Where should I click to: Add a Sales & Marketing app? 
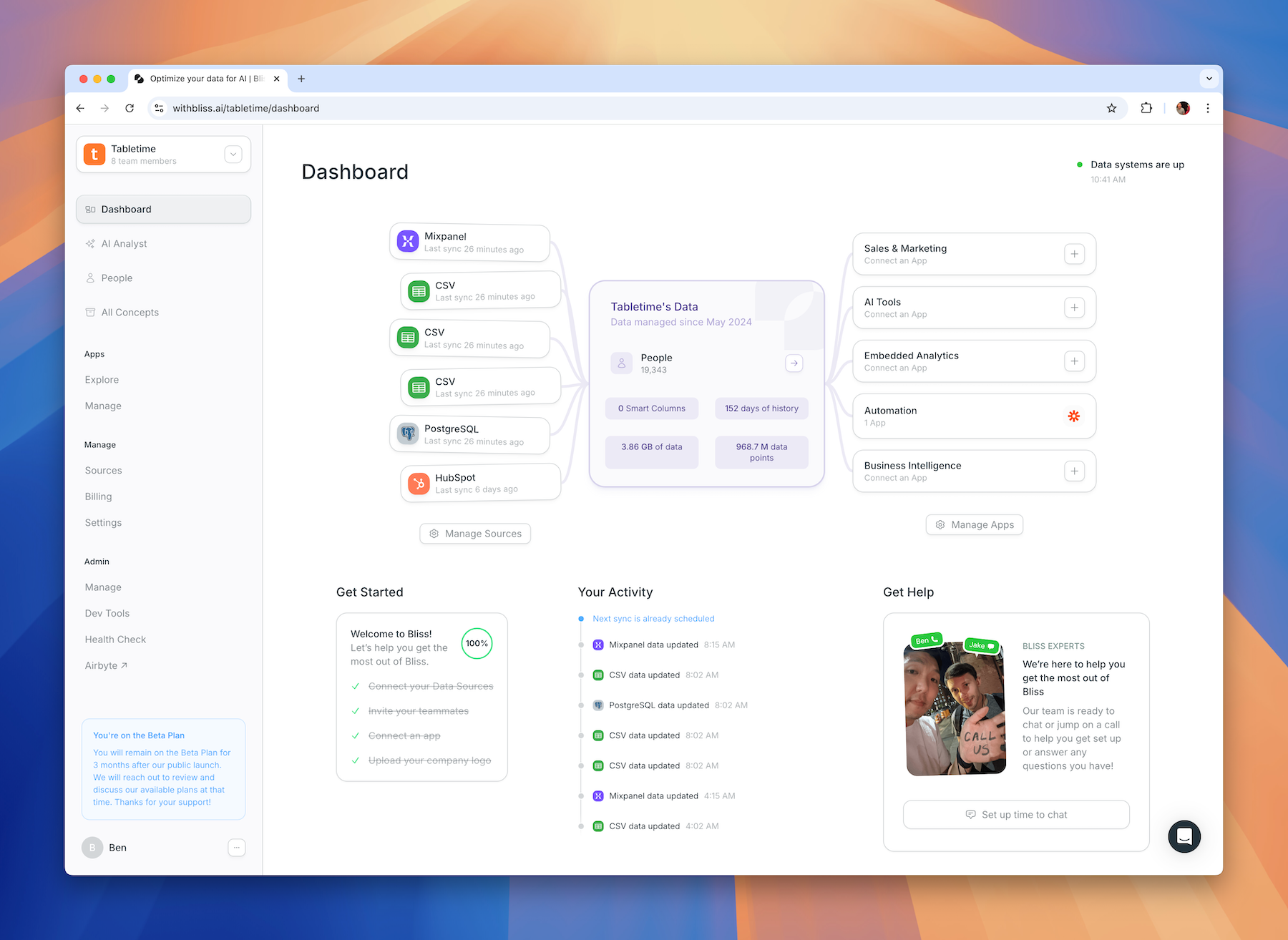point(1074,254)
